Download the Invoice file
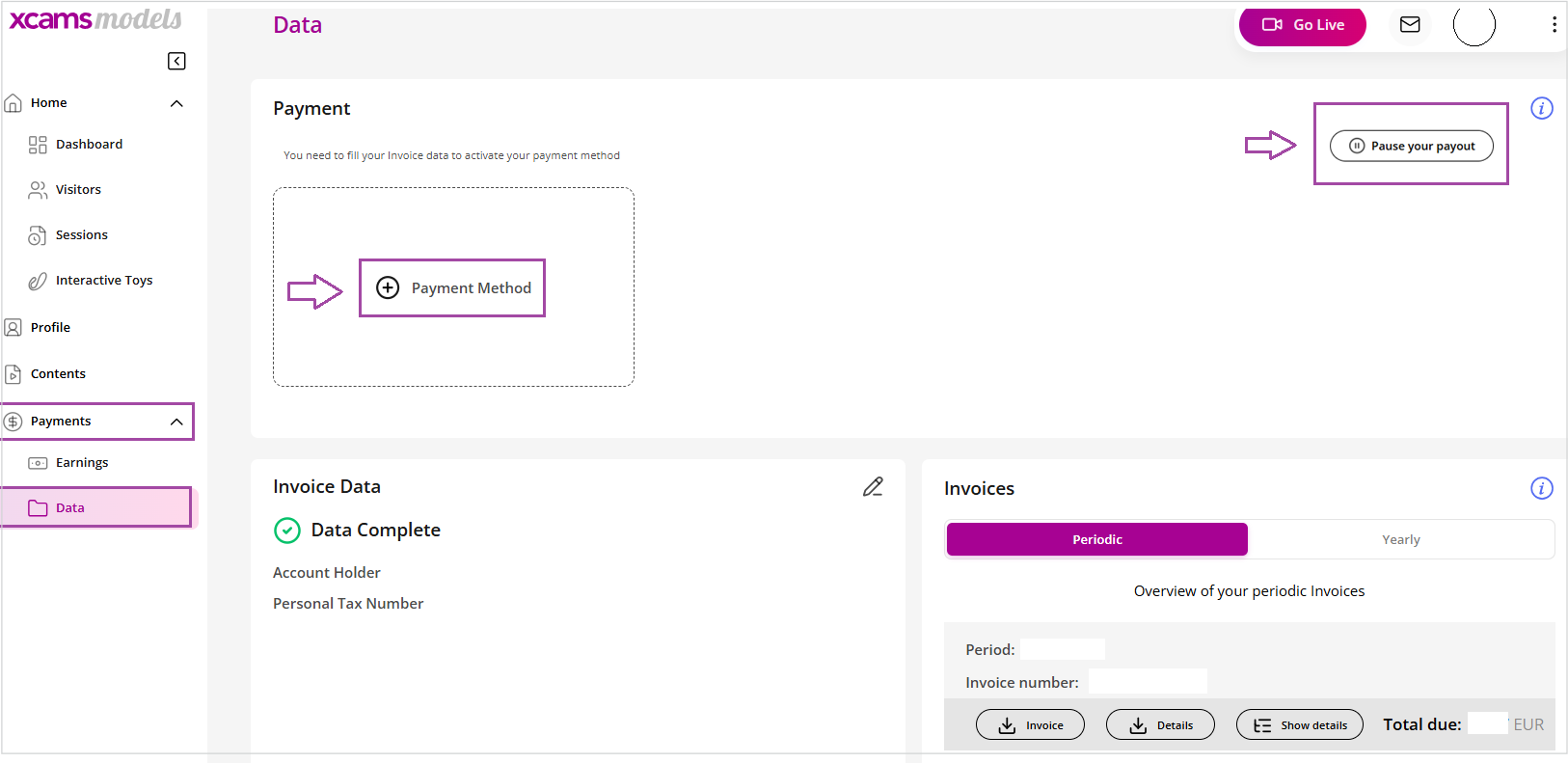Screen dimensions: 1568x763 pyautogui.click(x=1030, y=724)
